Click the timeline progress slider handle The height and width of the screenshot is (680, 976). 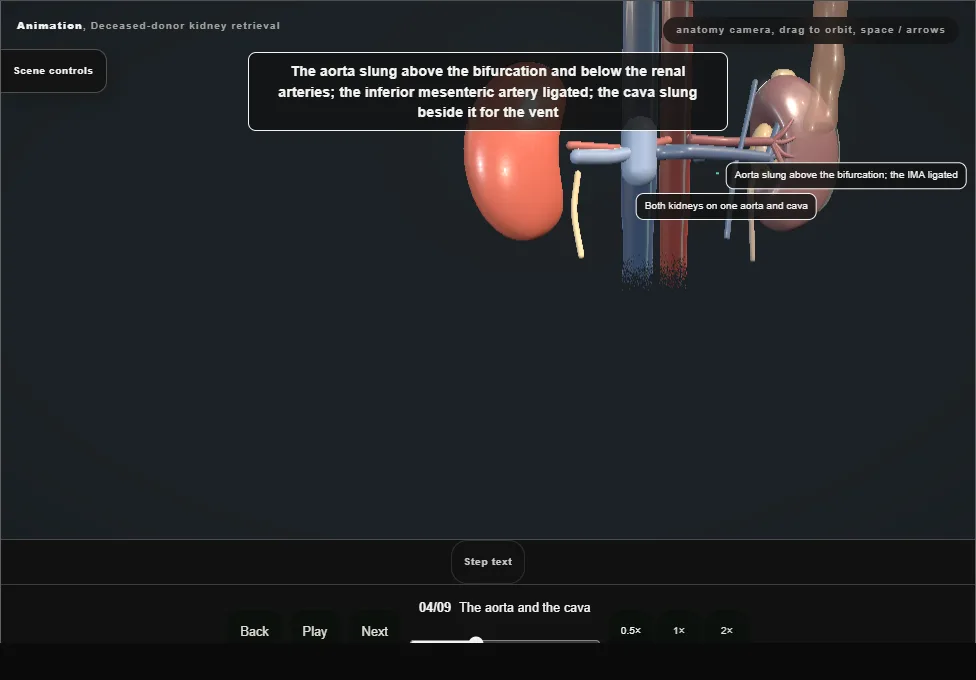[476, 640]
